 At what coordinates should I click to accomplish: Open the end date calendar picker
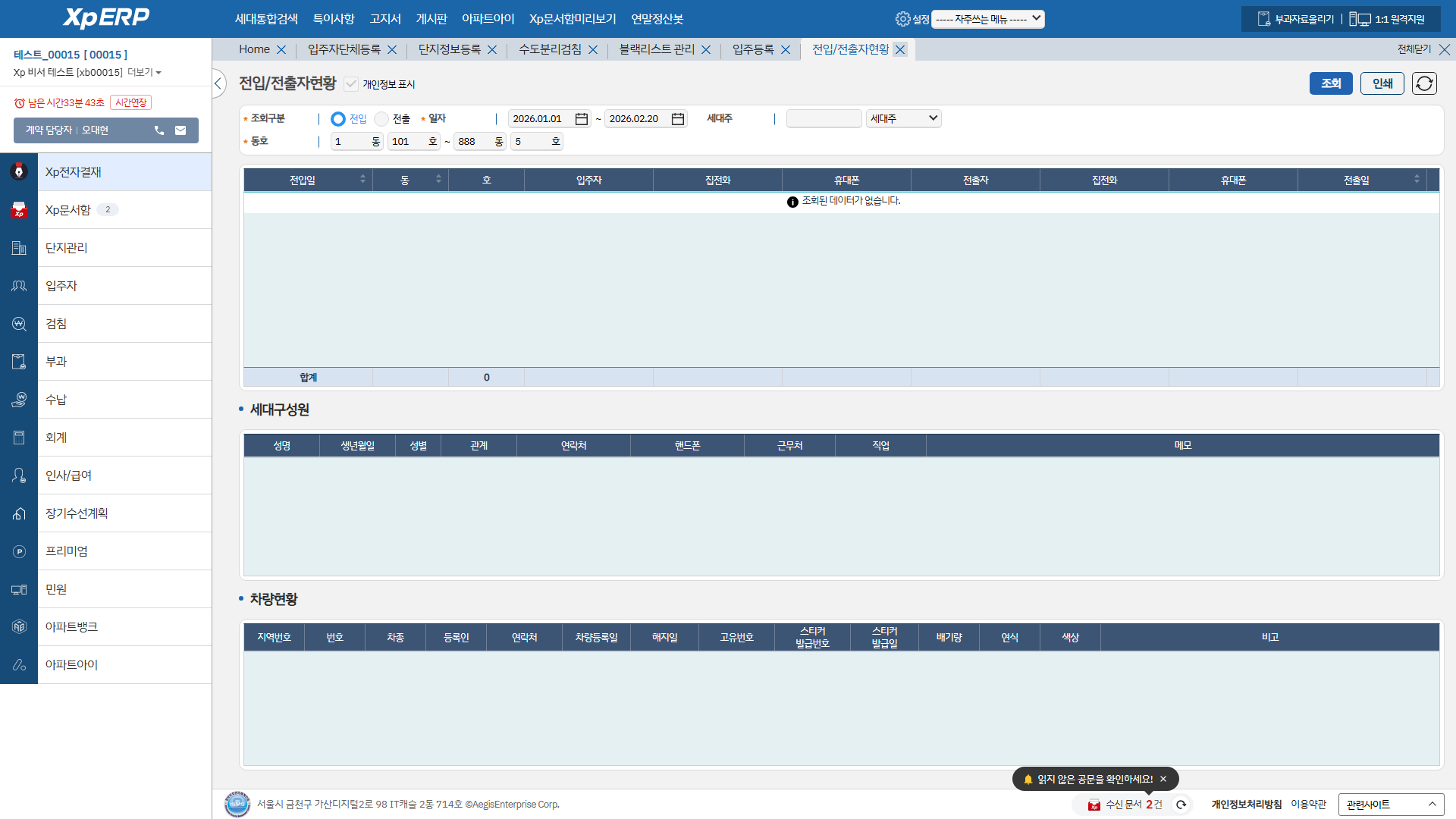[678, 119]
